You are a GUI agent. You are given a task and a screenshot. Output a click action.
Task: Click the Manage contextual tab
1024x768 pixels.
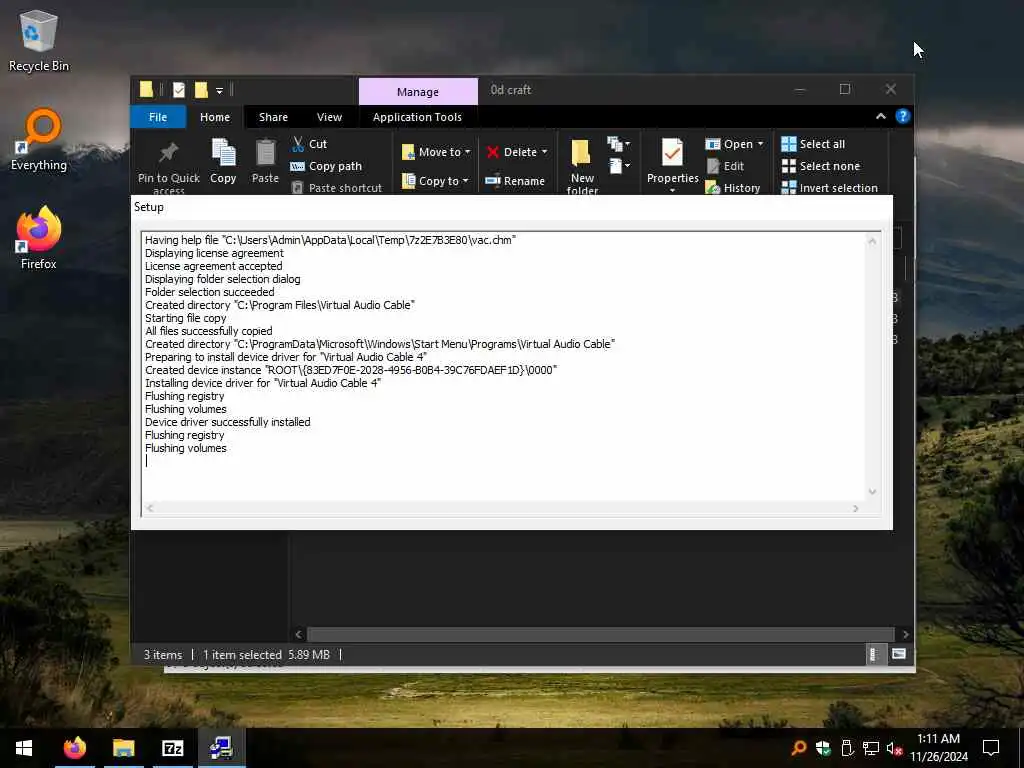coord(418,91)
